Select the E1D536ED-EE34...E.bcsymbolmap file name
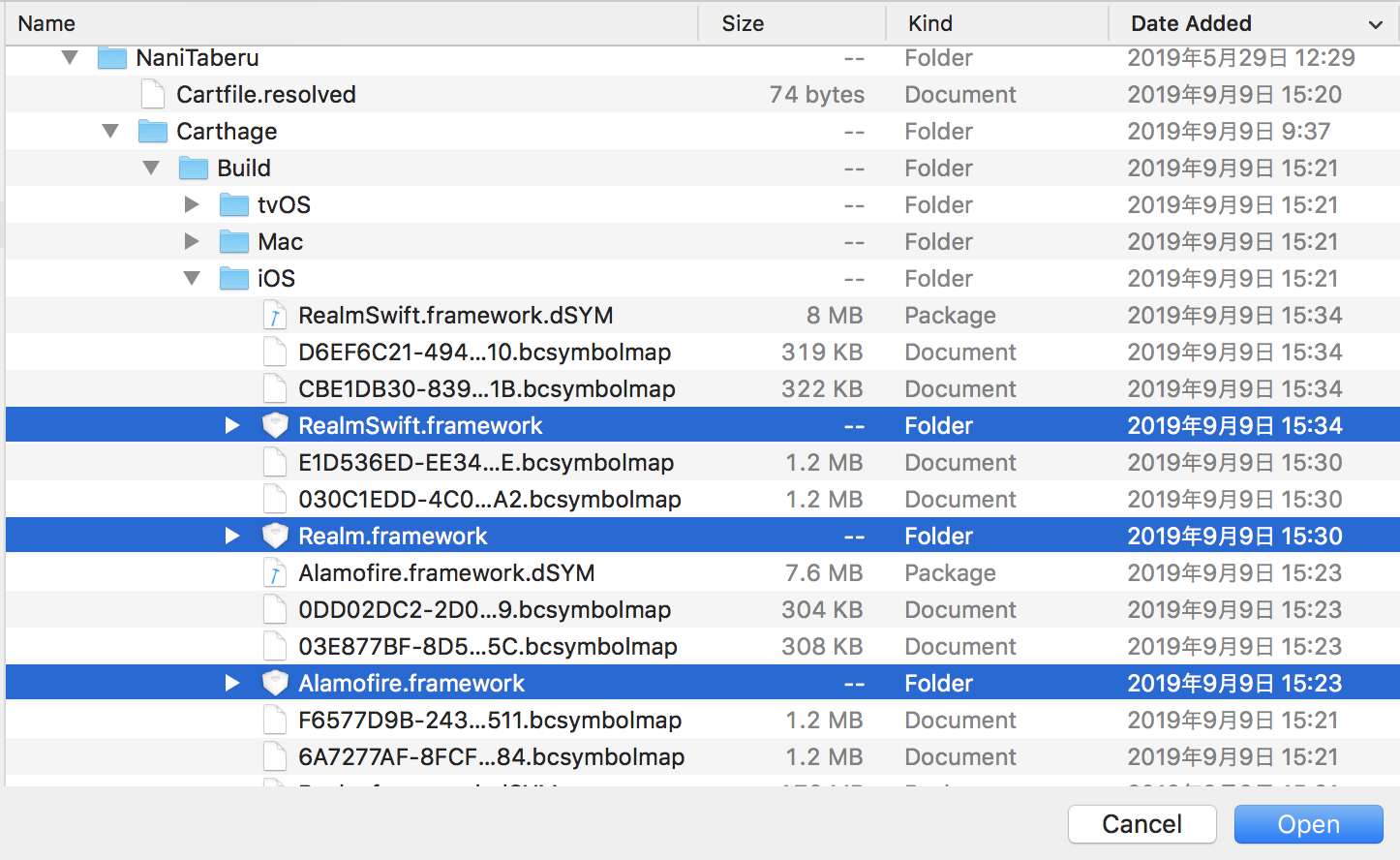This screenshot has width=1400, height=860. 486,462
